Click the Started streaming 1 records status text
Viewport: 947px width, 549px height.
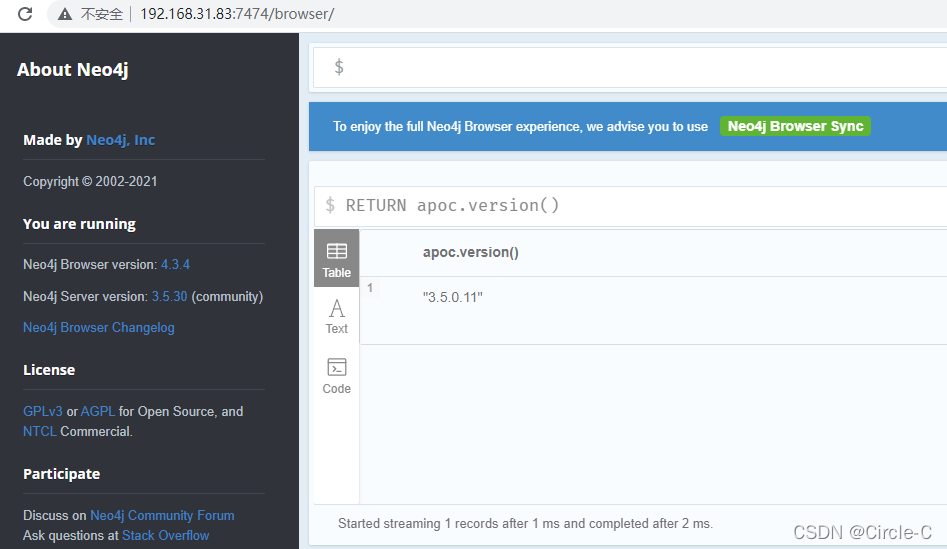[525, 524]
